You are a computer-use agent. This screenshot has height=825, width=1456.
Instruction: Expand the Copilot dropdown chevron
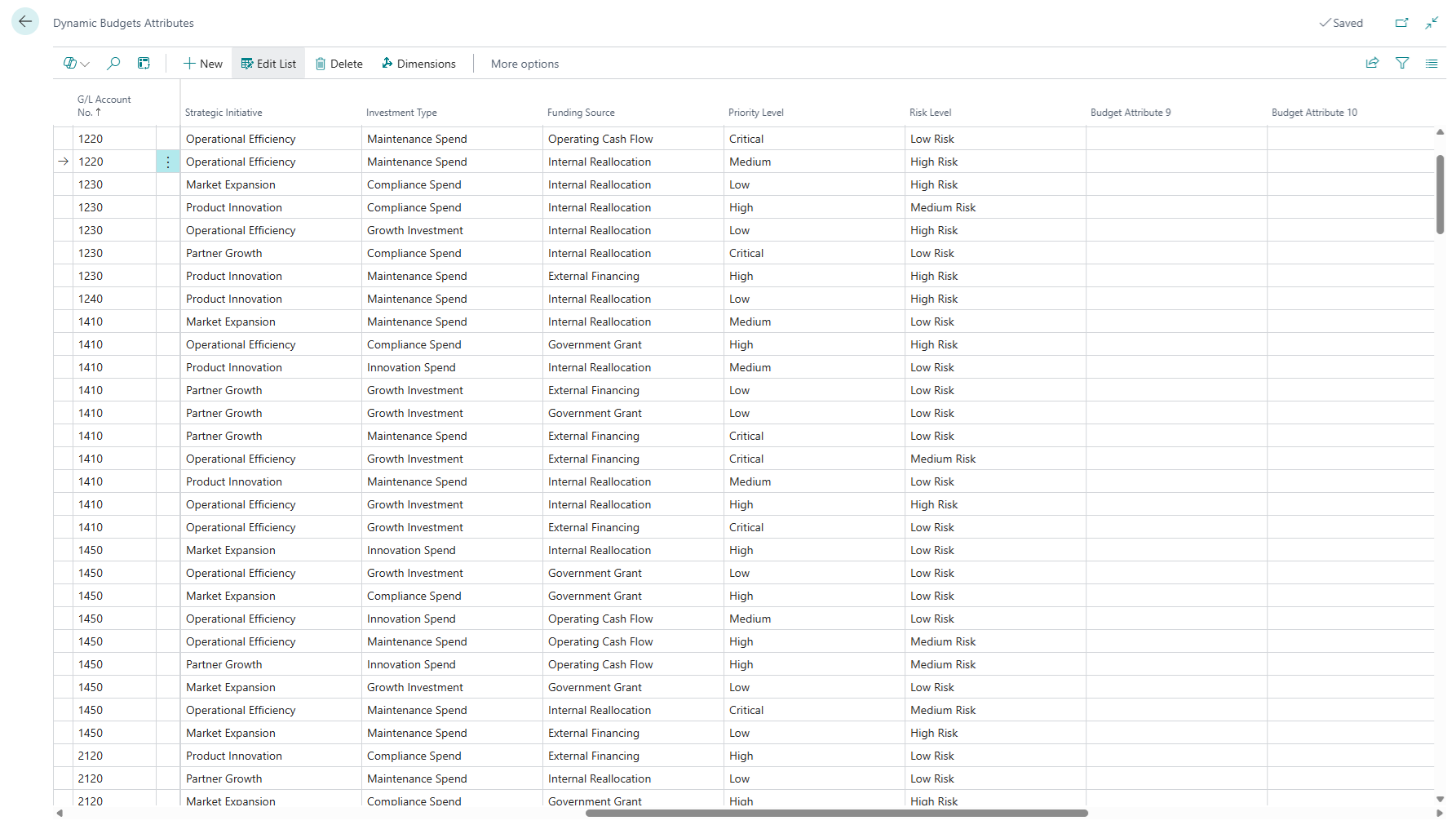pyautogui.click(x=85, y=64)
